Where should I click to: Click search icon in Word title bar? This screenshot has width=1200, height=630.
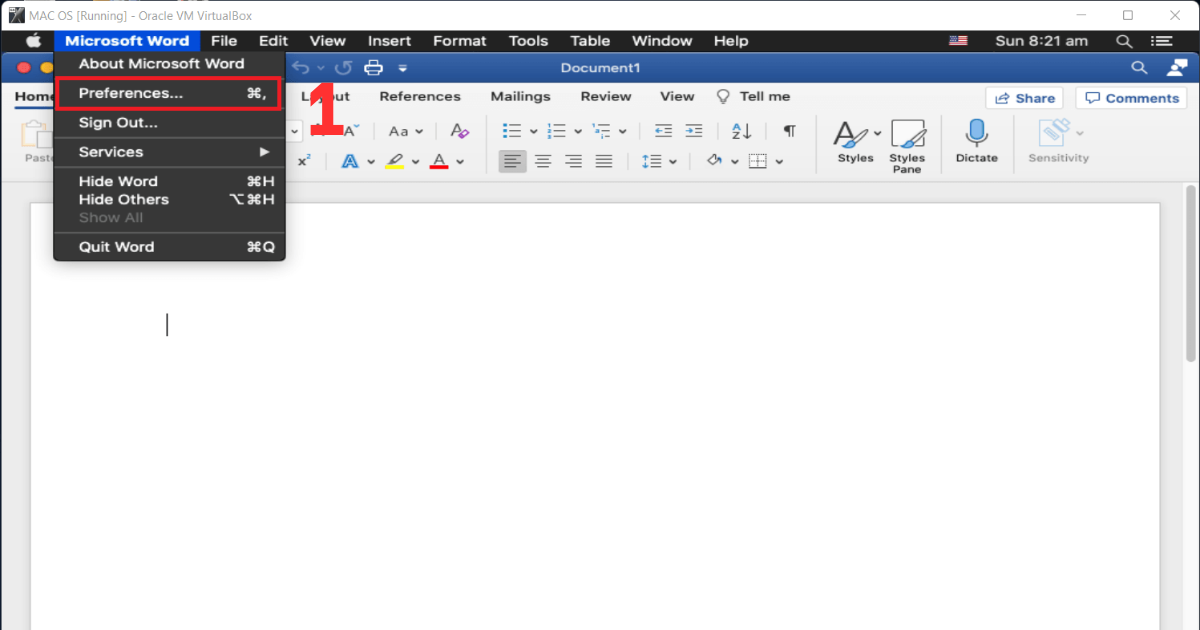click(x=1138, y=68)
